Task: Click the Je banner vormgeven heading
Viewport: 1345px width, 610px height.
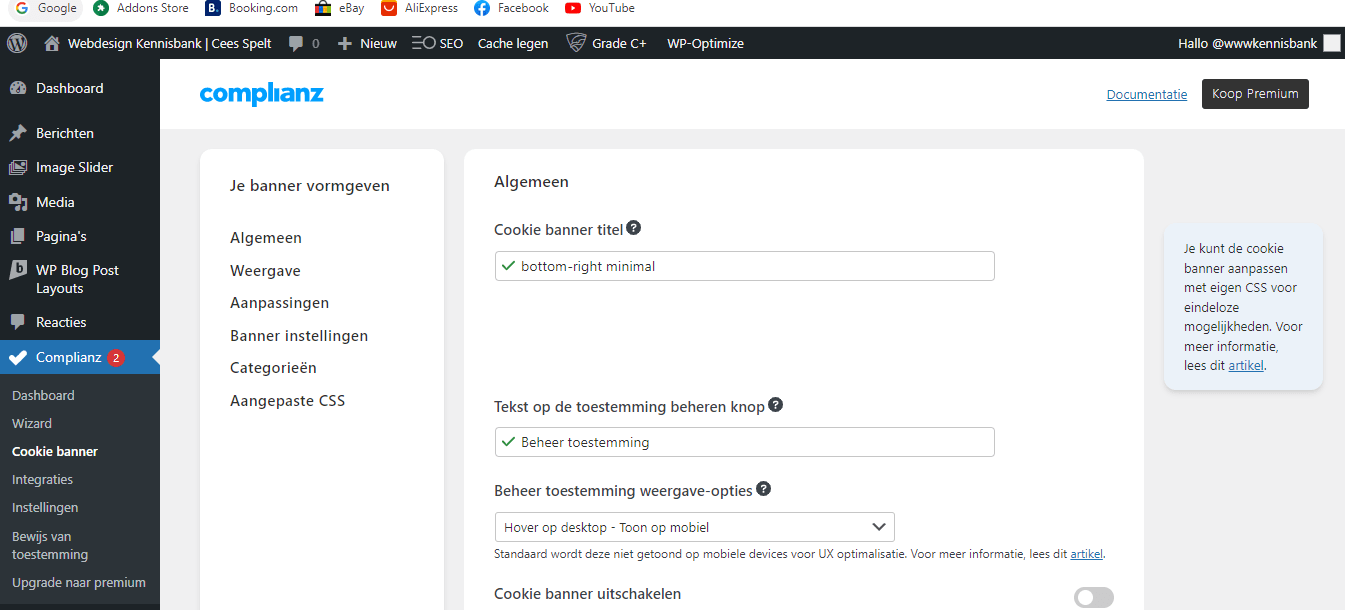Action: click(x=310, y=186)
